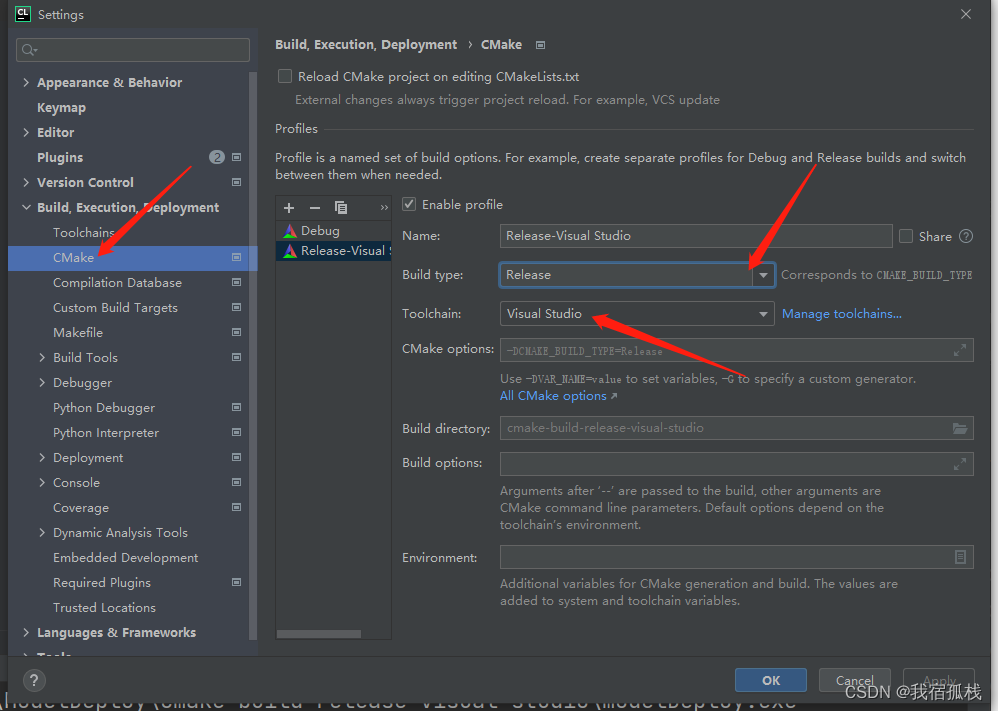Select the Debug profile
This screenshot has width=998, height=711.
click(334, 230)
